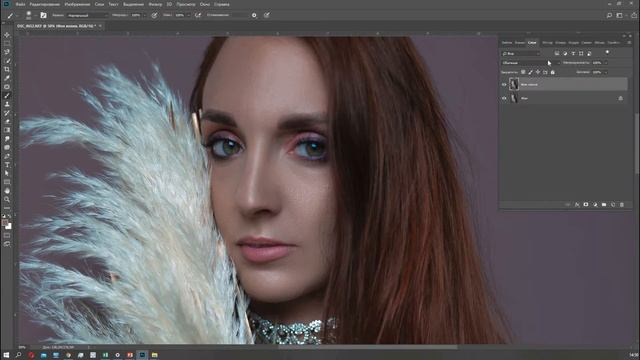This screenshot has height=360, width=640.
Task: Select the Rectangular Marquee tool
Action: (x=7, y=43)
